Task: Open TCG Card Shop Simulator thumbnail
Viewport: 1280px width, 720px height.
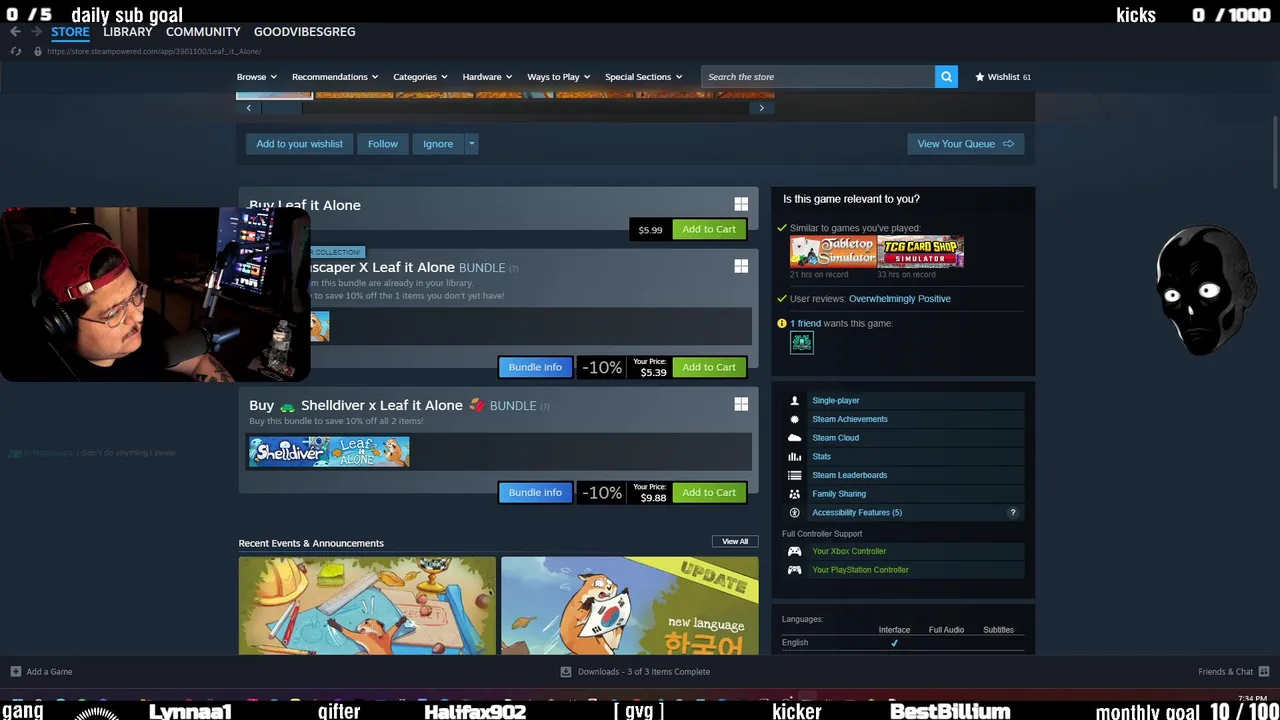Action: [920, 252]
